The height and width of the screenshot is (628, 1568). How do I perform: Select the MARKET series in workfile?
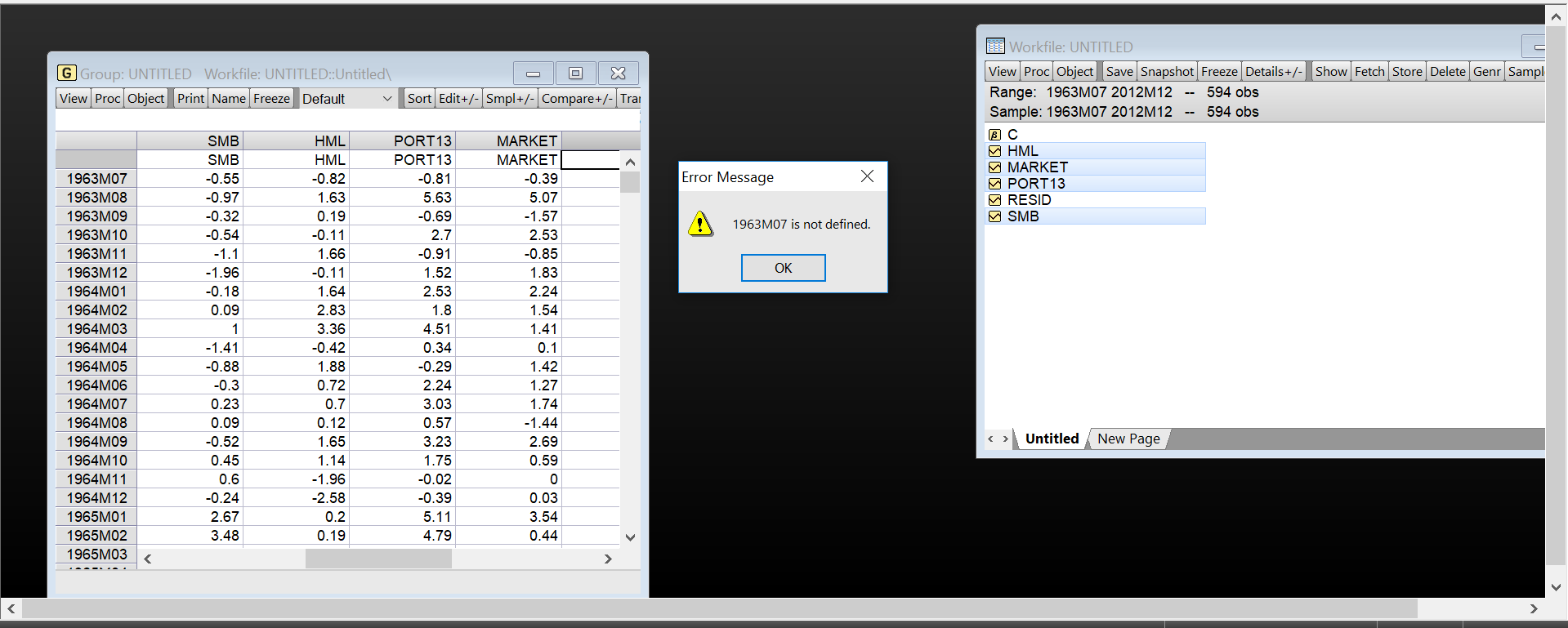[x=1095, y=167]
